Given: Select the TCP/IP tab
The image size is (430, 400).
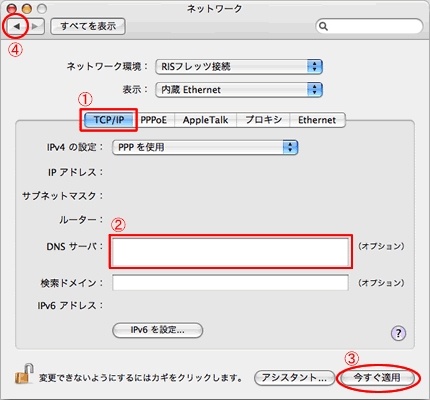Looking at the screenshot, I should [109, 120].
